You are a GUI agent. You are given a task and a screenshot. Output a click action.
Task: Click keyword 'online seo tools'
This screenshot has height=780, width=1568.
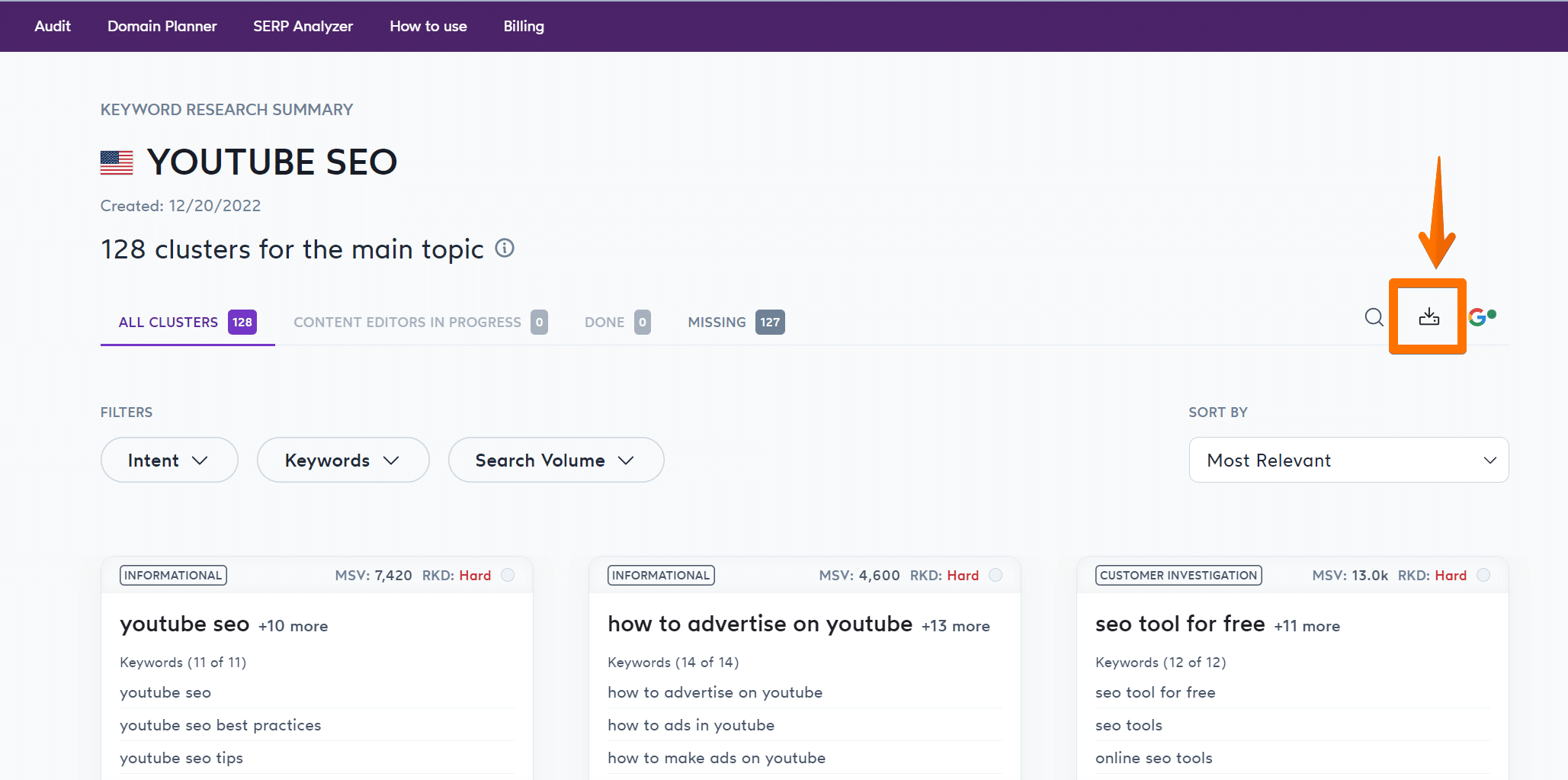tap(1154, 758)
